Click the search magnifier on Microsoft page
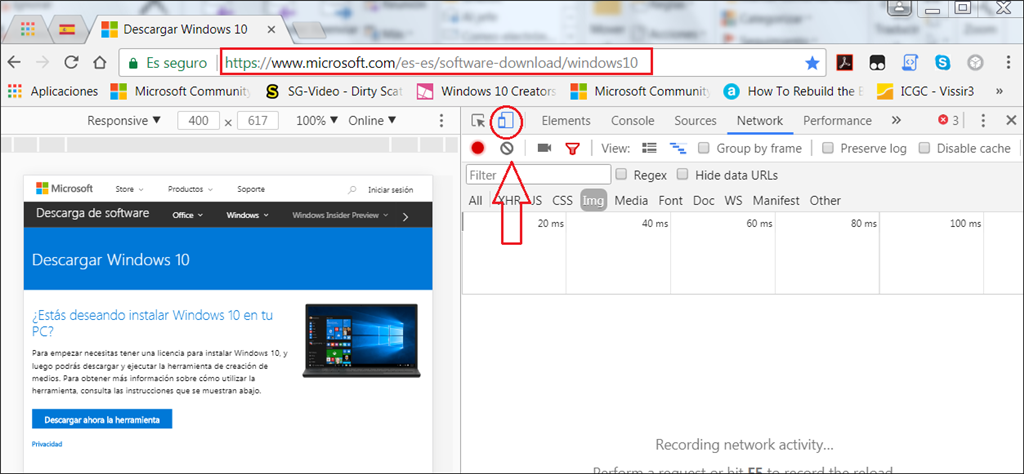The height and width of the screenshot is (474, 1024). (x=352, y=190)
